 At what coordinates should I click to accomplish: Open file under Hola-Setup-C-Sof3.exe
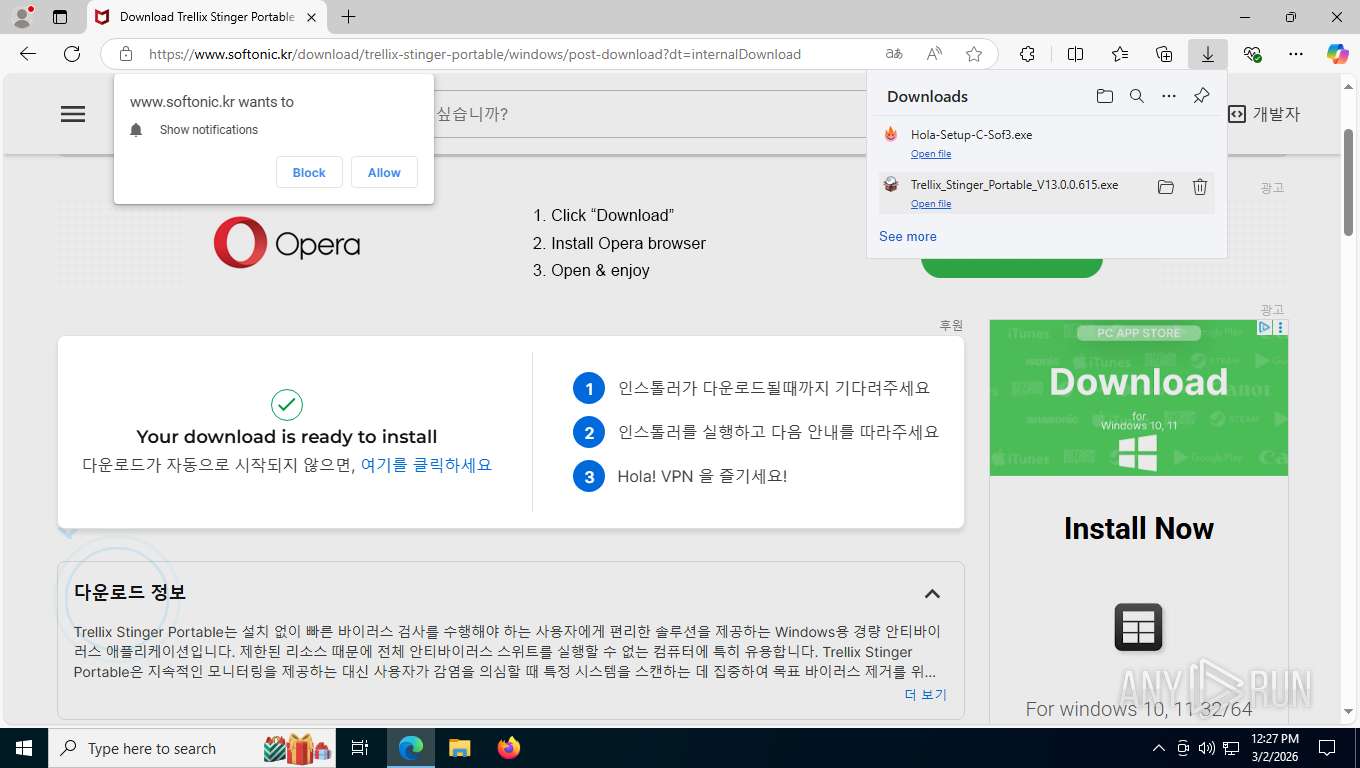pos(931,154)
